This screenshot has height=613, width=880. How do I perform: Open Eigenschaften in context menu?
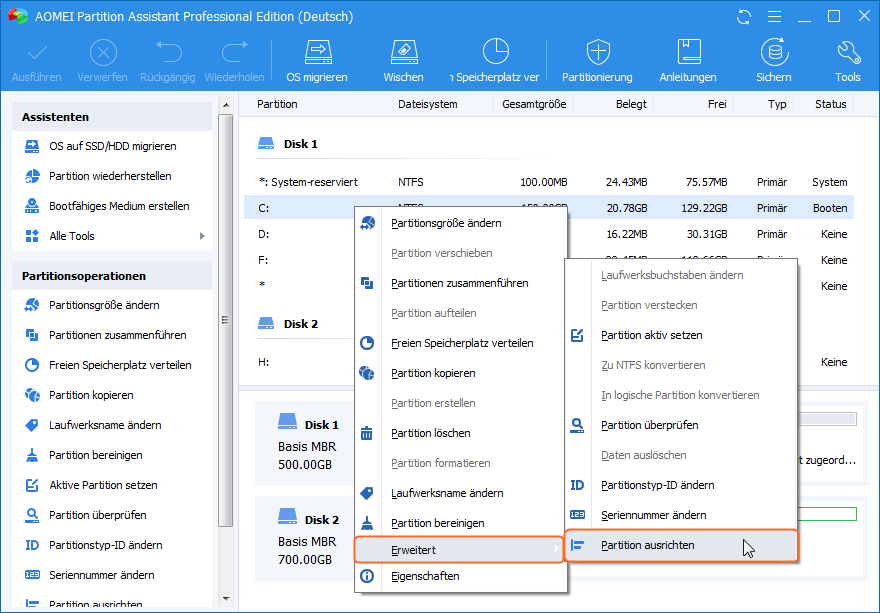(x=461, y=577)
